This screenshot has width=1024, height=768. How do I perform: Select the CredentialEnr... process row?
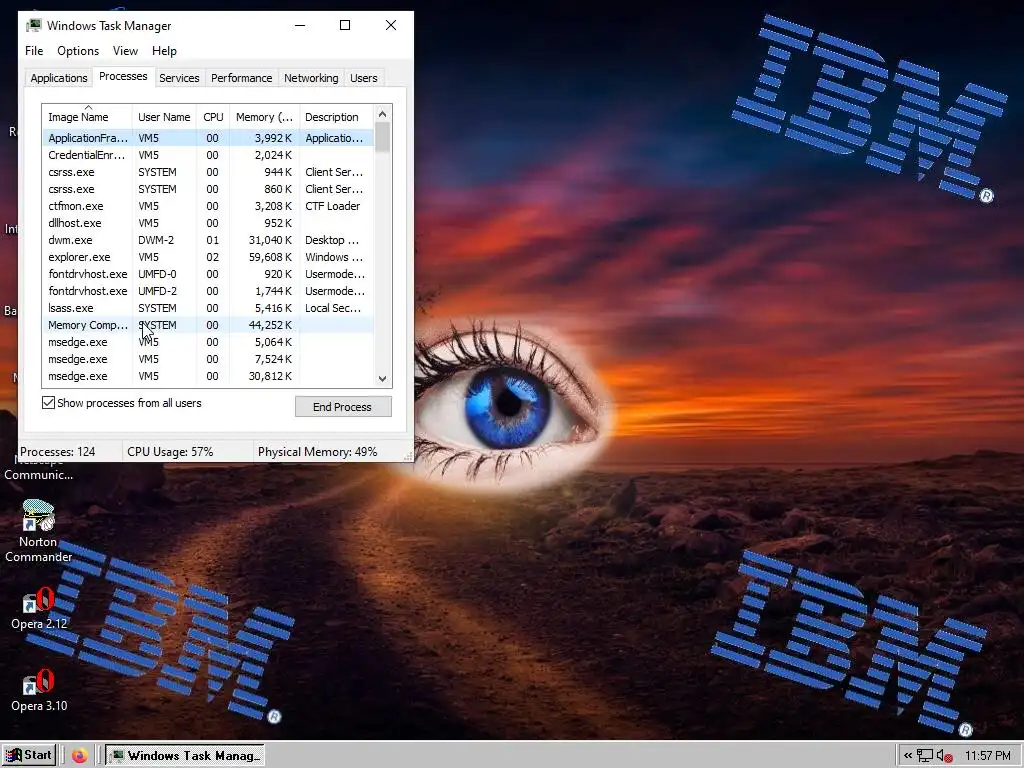click(208, 155)
